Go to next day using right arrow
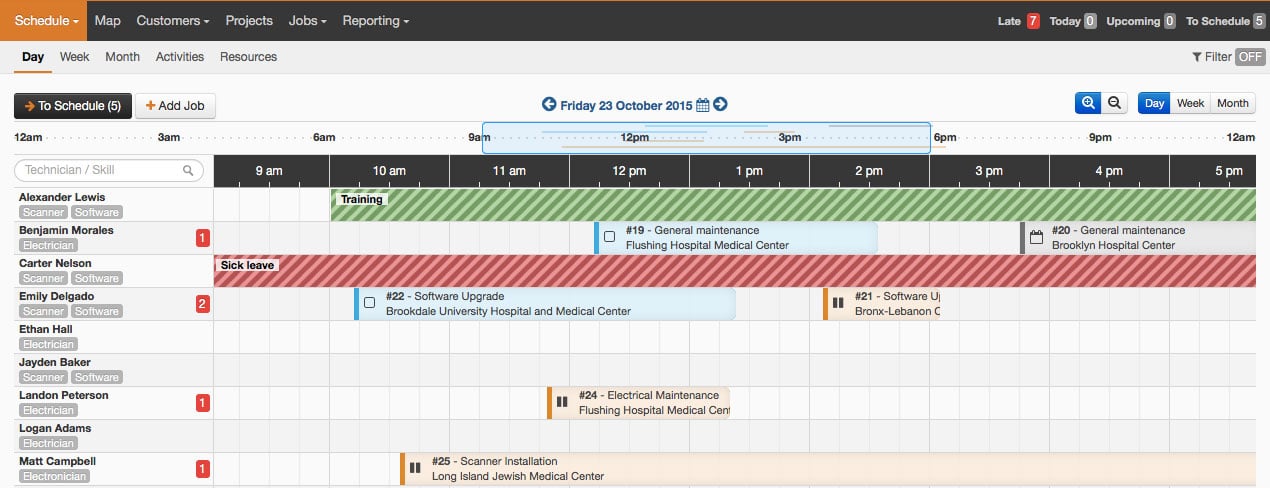 [x=720, y=104]
